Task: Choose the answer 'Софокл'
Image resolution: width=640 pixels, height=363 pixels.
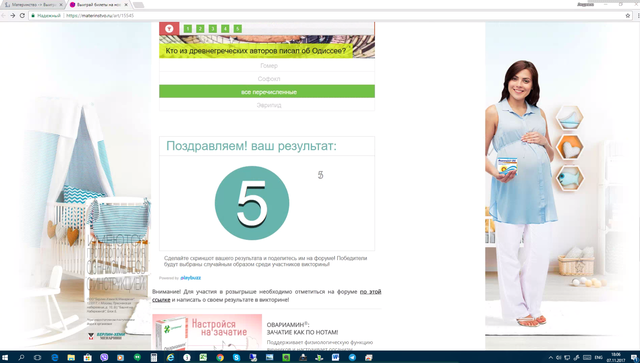Action: click(267, 78)
